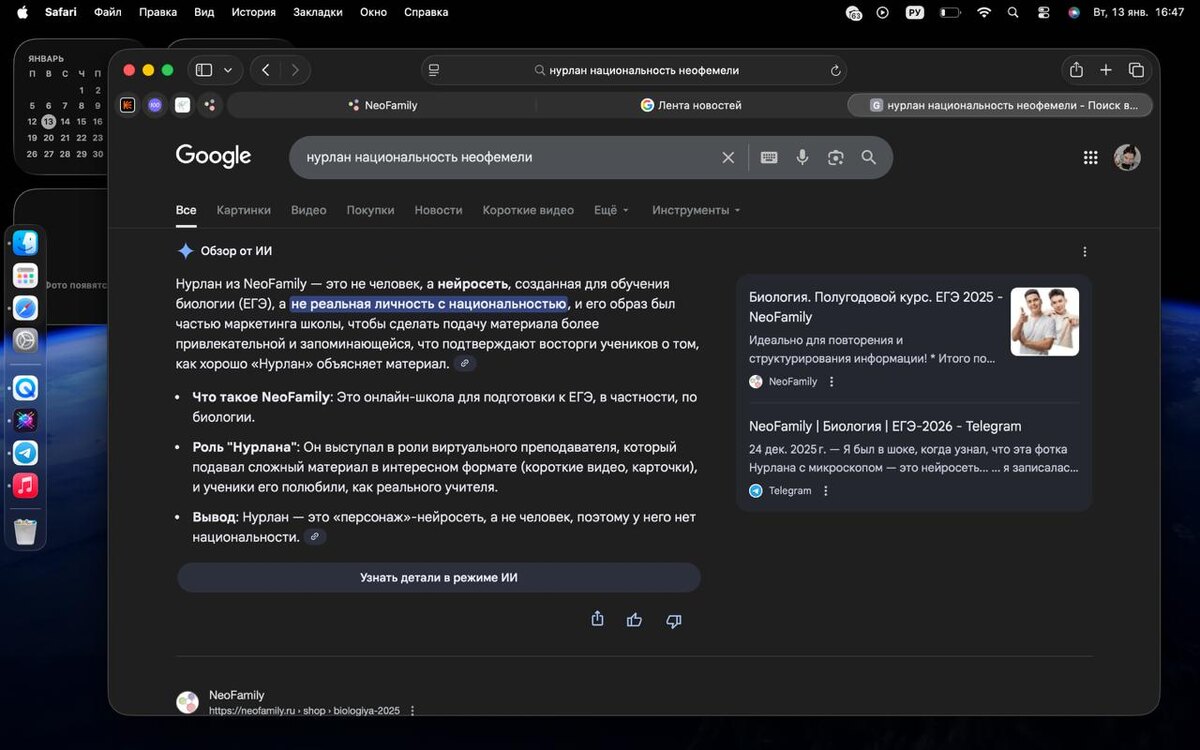Go back with the Safari back arrow
Viewport: 1200px width, 750px height.
265,70
